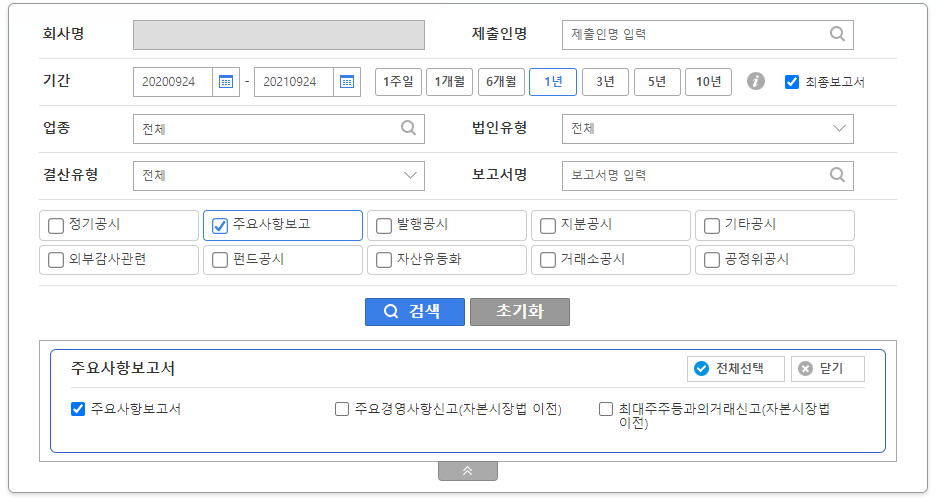Check the 지분공시 checkbox
The width and height of the screenshot is (939, 504).
[548, 226]
